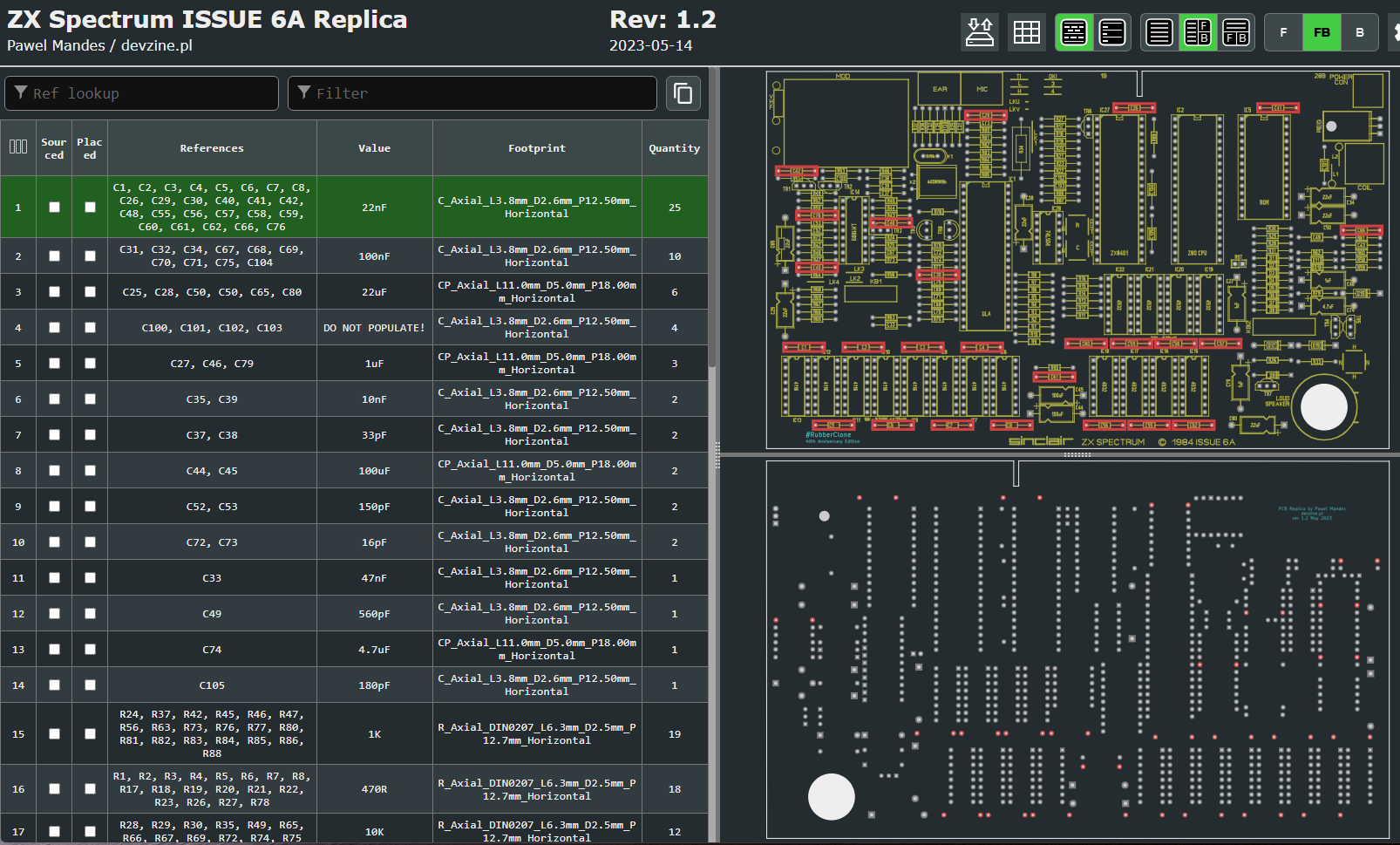The width and height of the screenshot is (1400, 845).
Task: Sort by Value column header
Action: tap(375, 148)
